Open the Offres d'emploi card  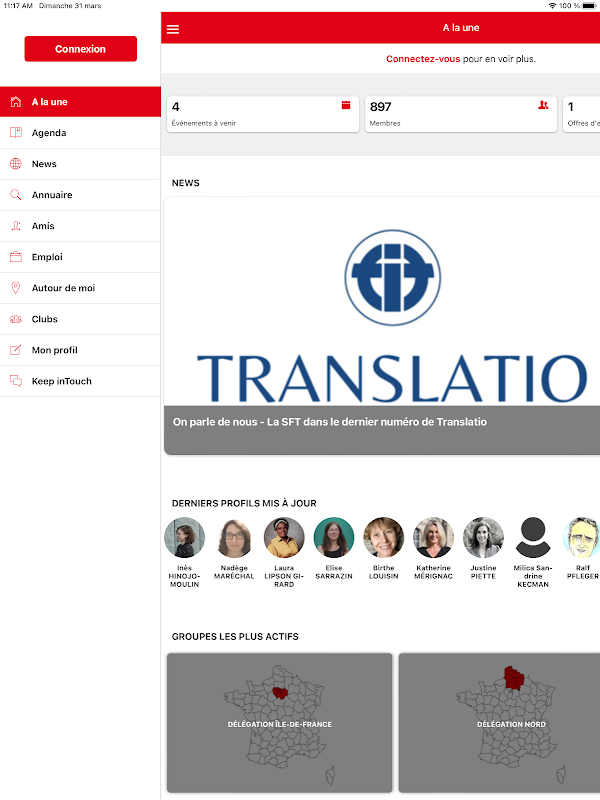click(582, 114)
